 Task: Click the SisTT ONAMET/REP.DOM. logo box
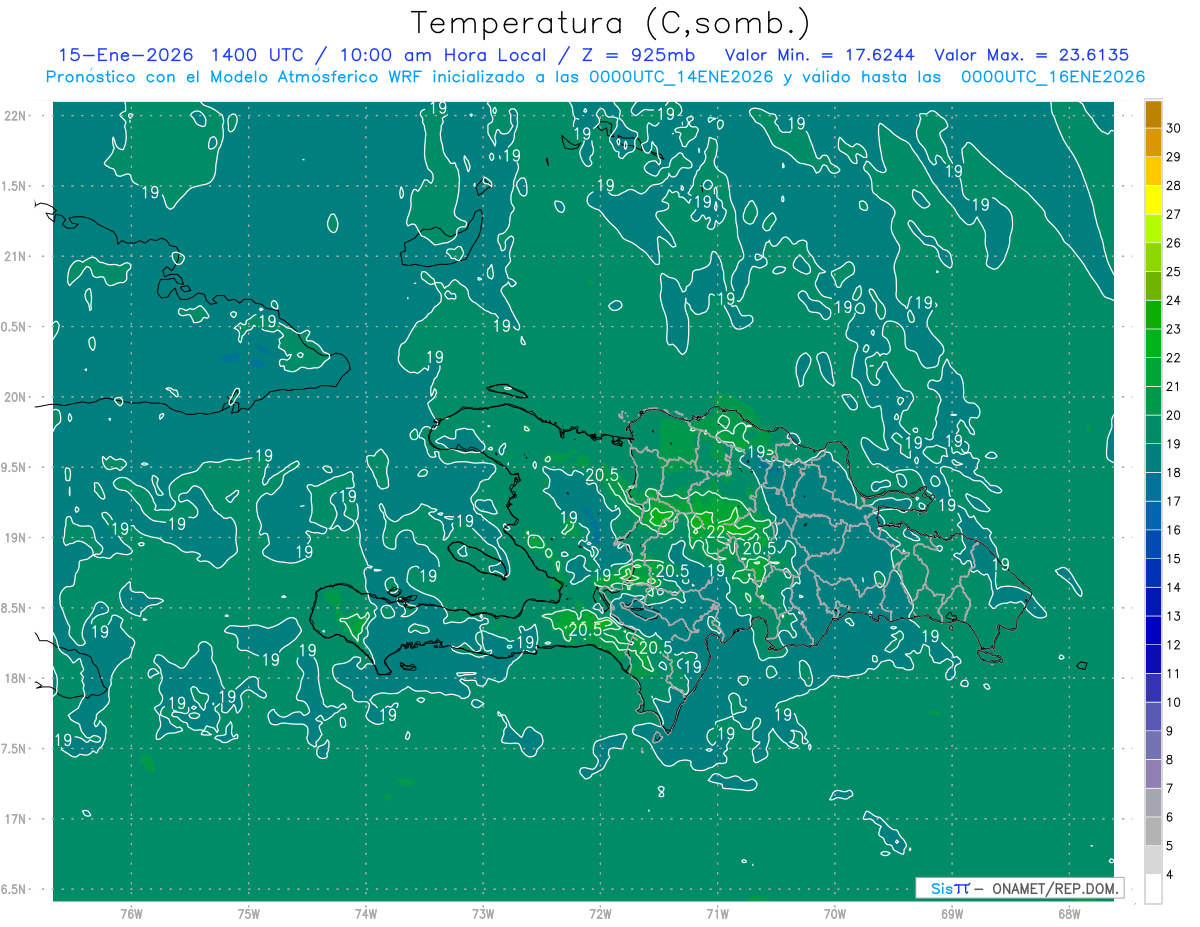tap(1019, 888)
